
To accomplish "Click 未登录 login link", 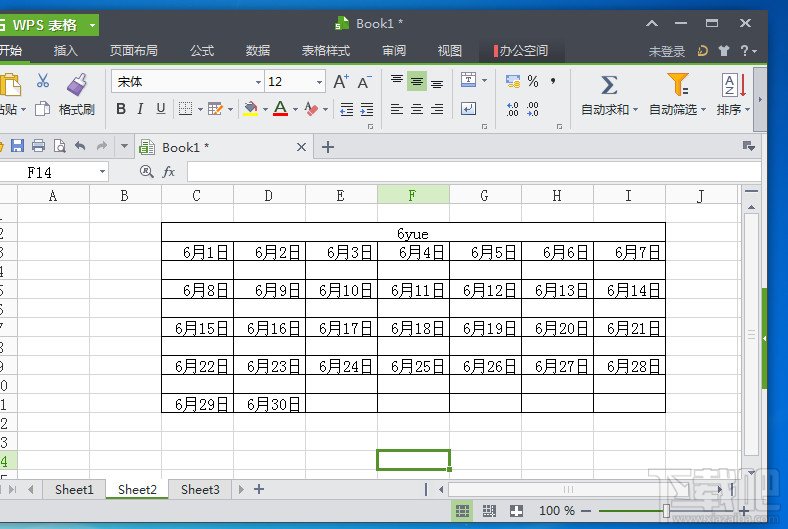I will click(x=666, y=51).
